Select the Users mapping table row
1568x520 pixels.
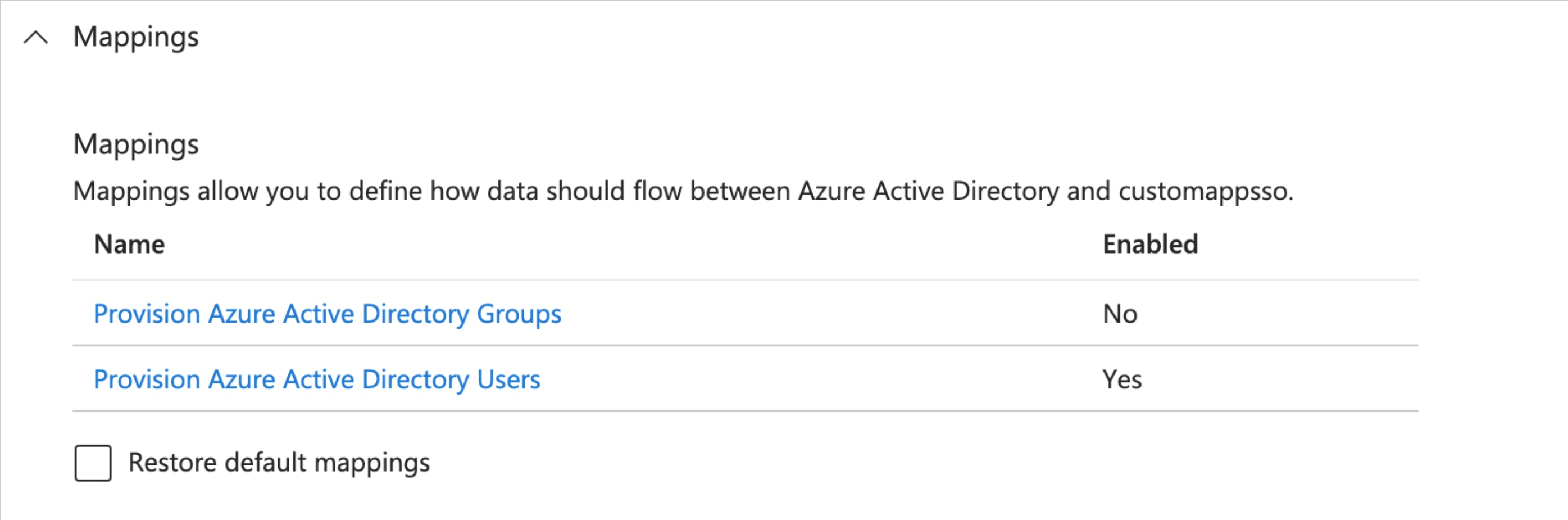tap(608, 379)
